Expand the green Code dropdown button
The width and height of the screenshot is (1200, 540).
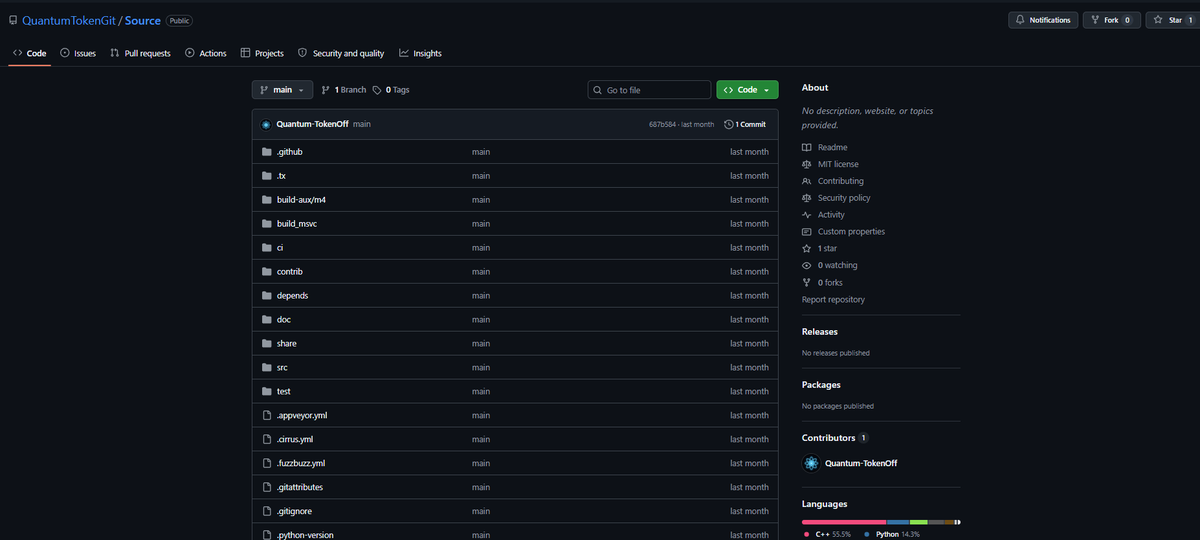coord(747,90)
